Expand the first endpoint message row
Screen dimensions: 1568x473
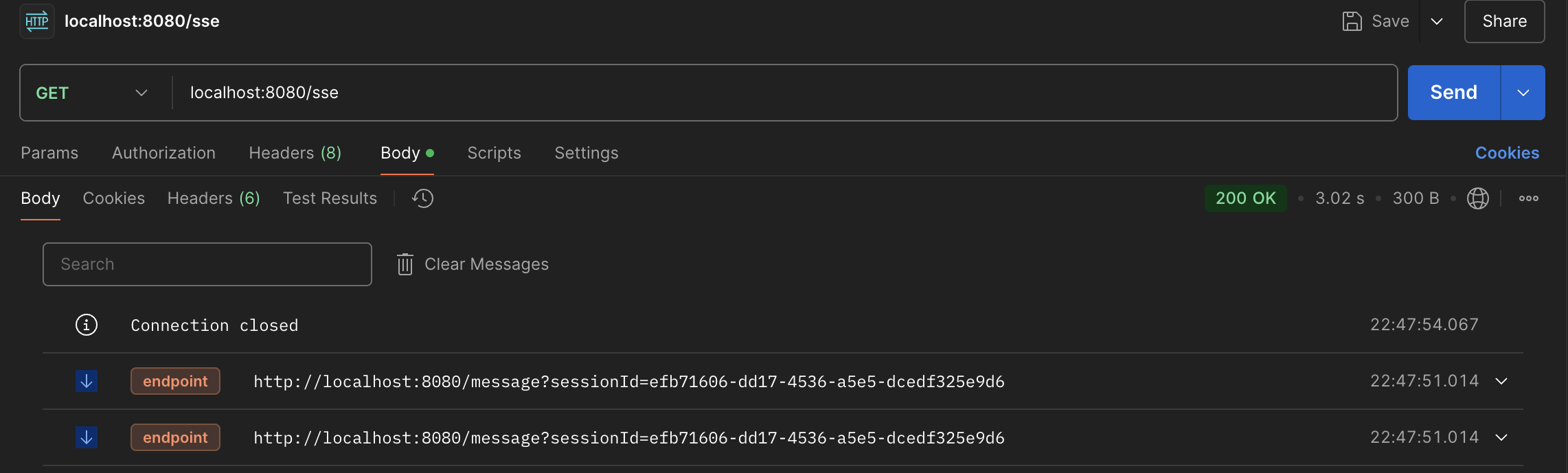[1501, 381]
